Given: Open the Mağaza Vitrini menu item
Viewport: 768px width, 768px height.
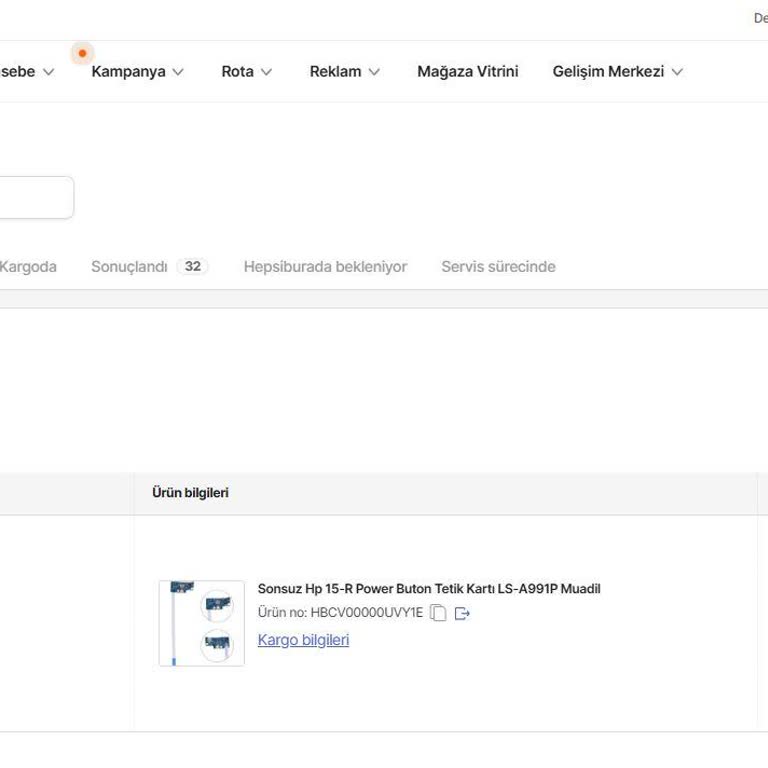Looking at the screenshot, I should (x=467, y=72).
